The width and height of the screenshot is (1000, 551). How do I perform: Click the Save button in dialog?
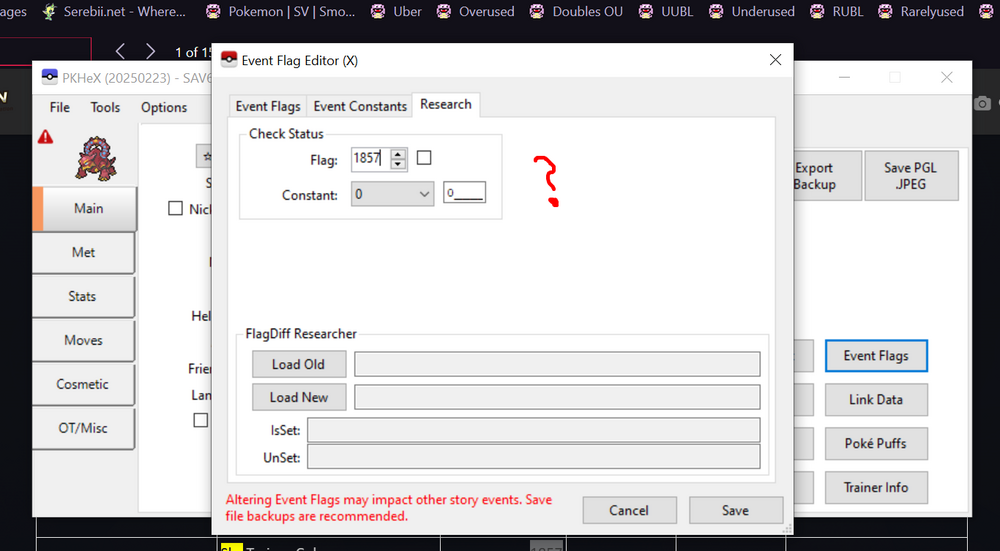tap(735, 510)
